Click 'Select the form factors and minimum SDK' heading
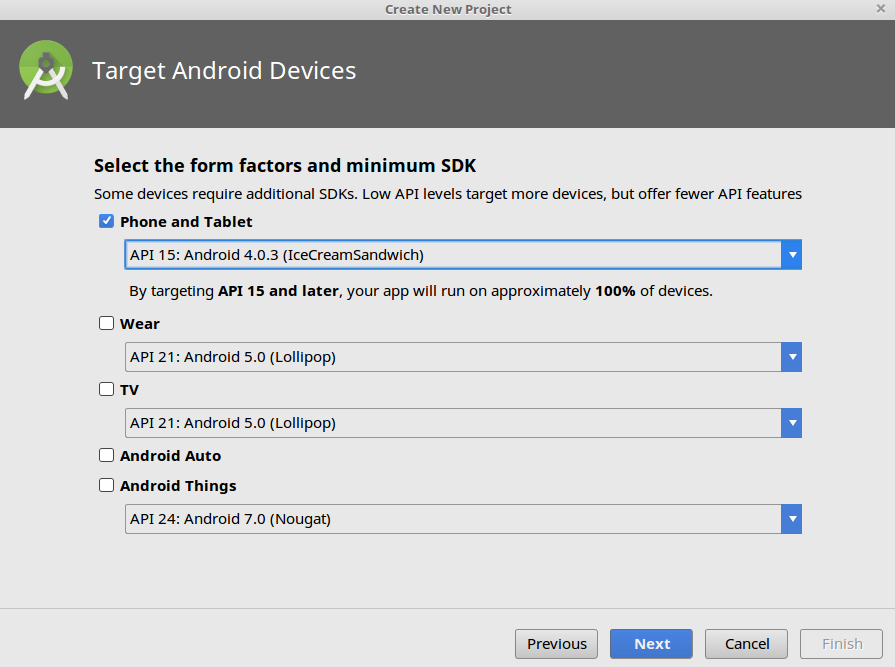Screen dimensions: 895x667 pos(285,165)
